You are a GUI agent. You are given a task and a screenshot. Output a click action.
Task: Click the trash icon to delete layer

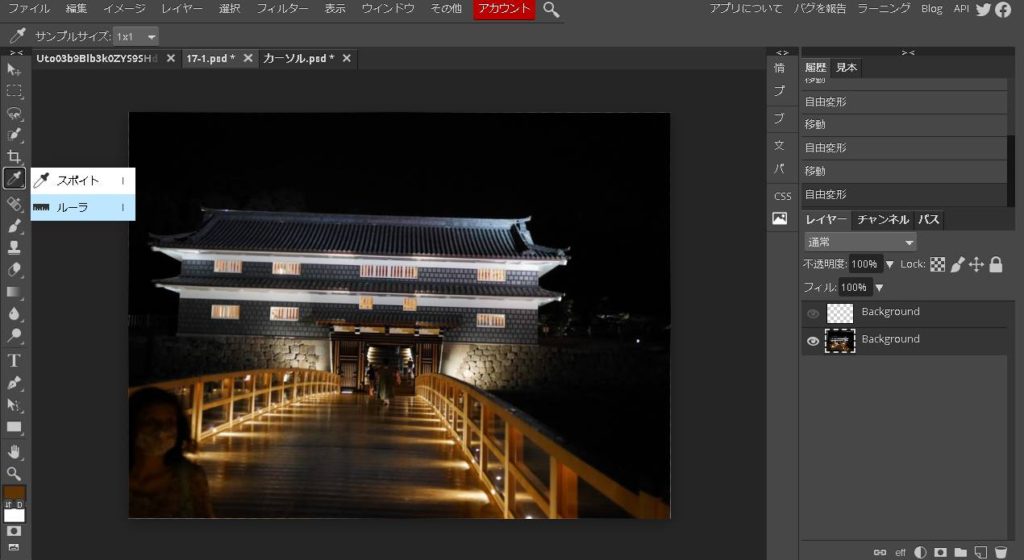1000,551
